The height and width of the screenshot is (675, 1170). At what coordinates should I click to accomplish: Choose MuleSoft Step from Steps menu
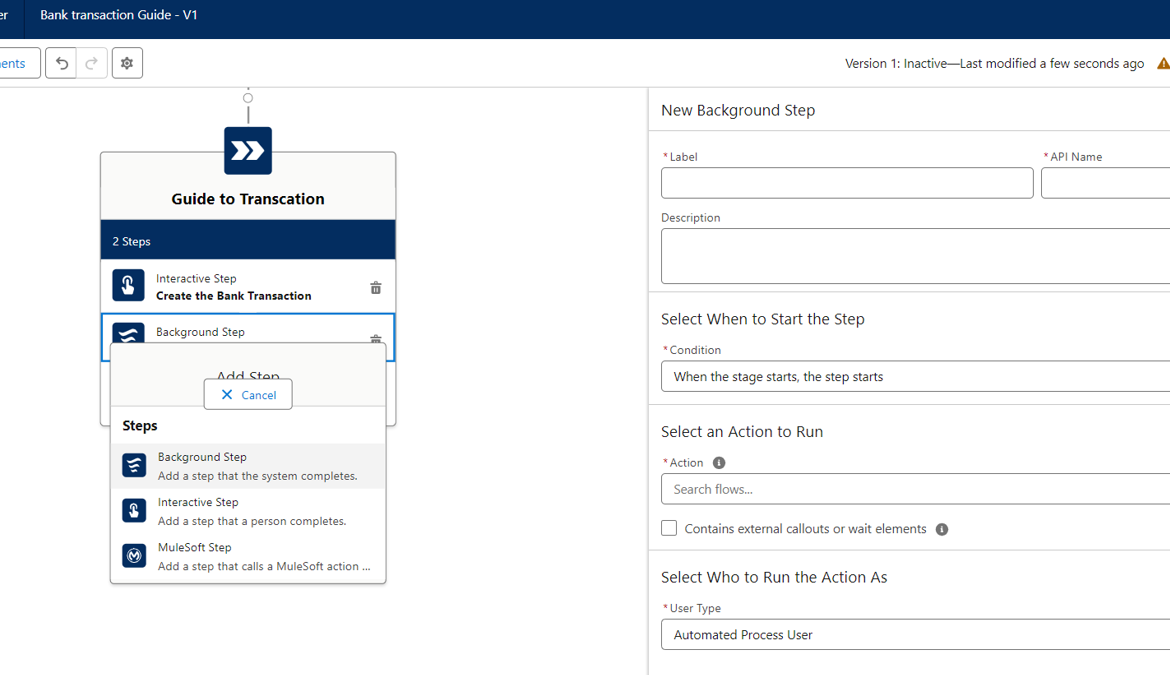point(248,556)
